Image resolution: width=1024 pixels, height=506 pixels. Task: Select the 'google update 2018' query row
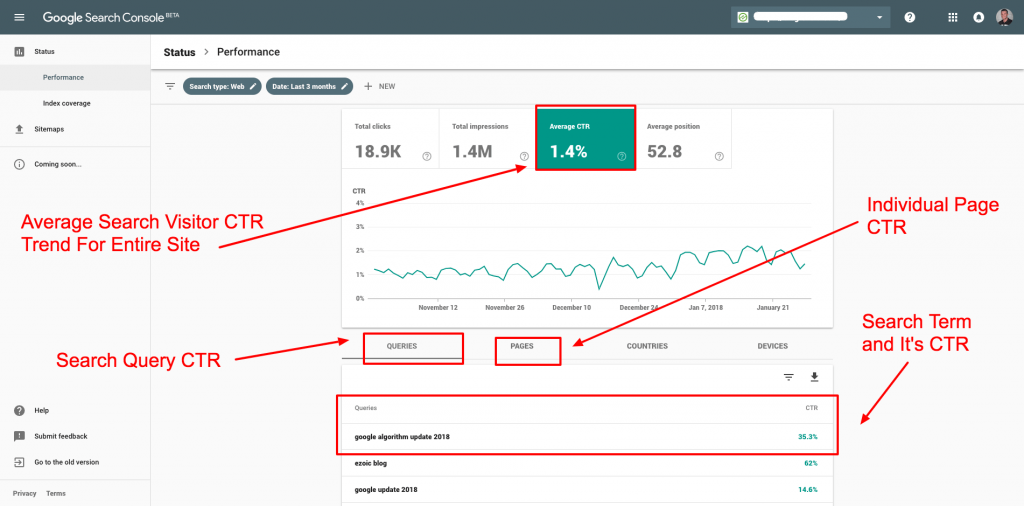[587, 489]
